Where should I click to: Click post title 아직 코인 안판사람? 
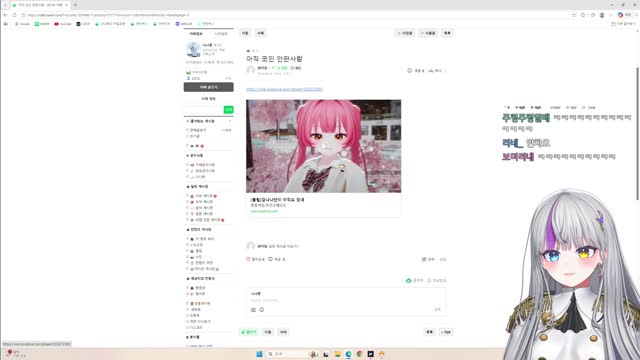click(274, 59)
